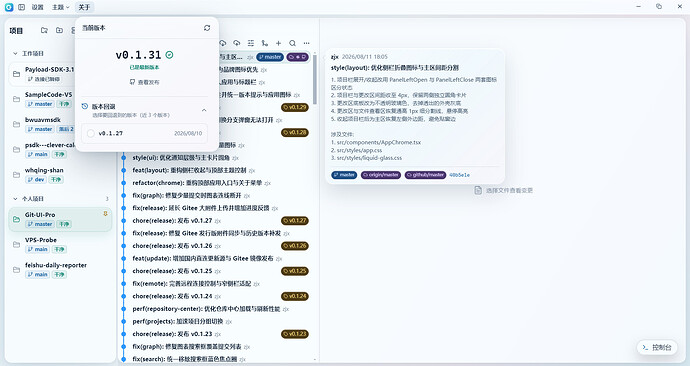The image size is (690, 366).
Task: Open the SampleCode-VS project
Action: click(x=48, y=99)
